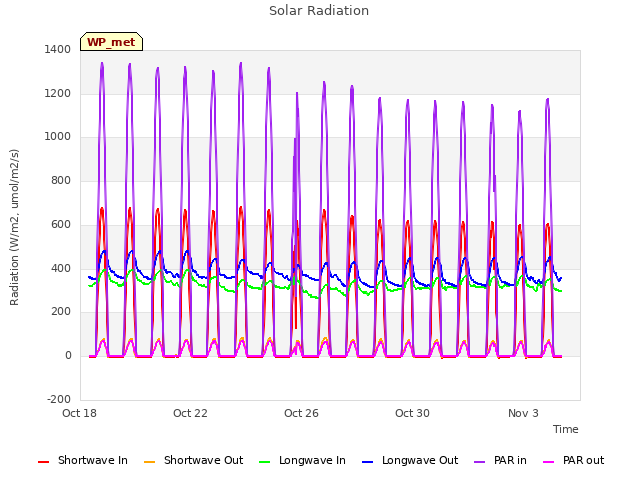Toggle the Longwave In legend entry

click(x=302, y=460)
